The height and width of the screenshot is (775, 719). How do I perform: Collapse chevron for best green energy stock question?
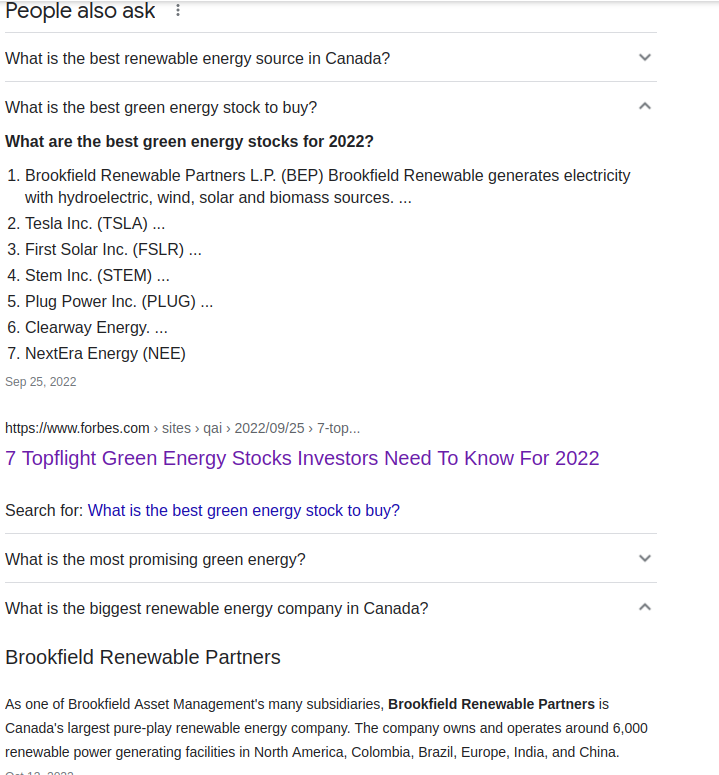(645, 106)
